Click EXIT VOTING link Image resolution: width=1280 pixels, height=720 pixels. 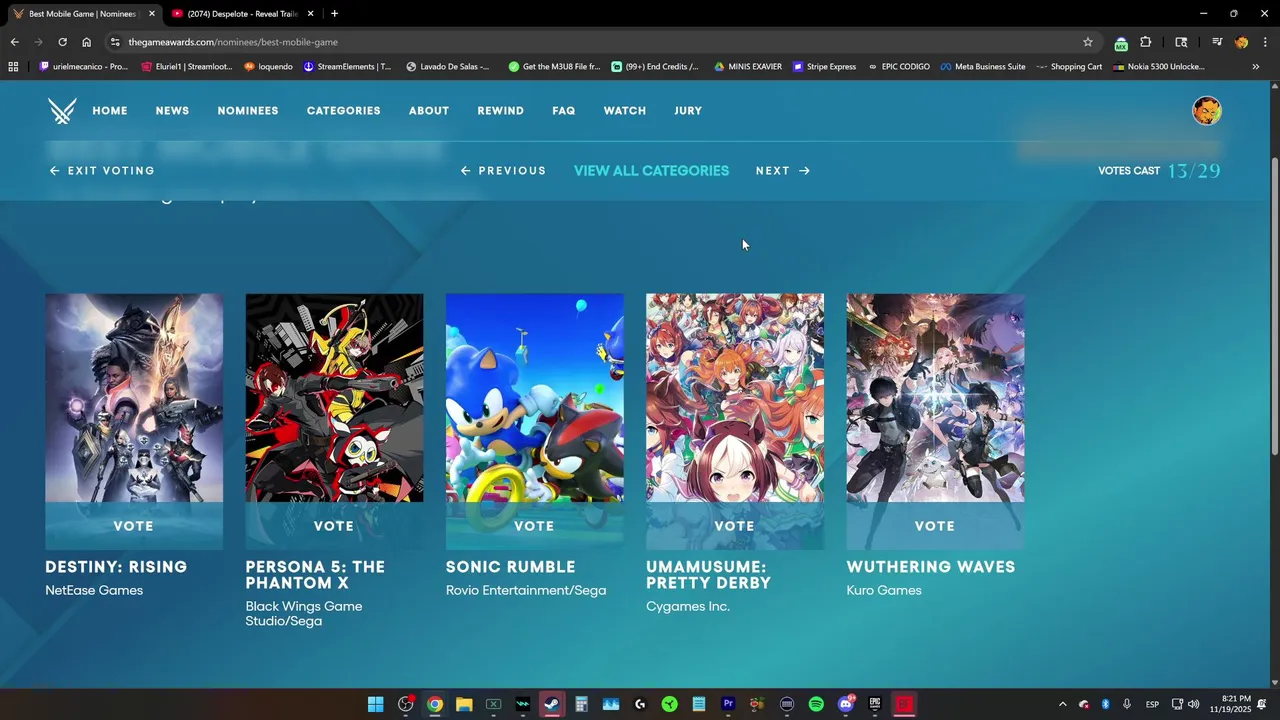click(102, 171)
